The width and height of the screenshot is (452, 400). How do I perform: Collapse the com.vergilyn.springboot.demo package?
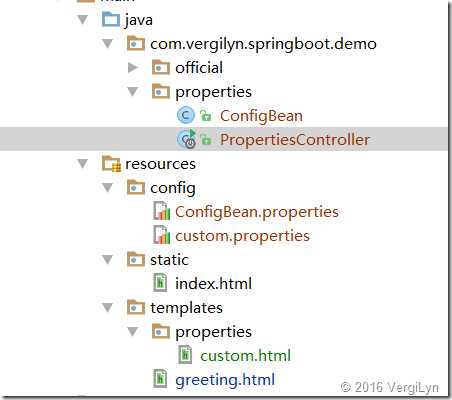click(x=108, y=43)
